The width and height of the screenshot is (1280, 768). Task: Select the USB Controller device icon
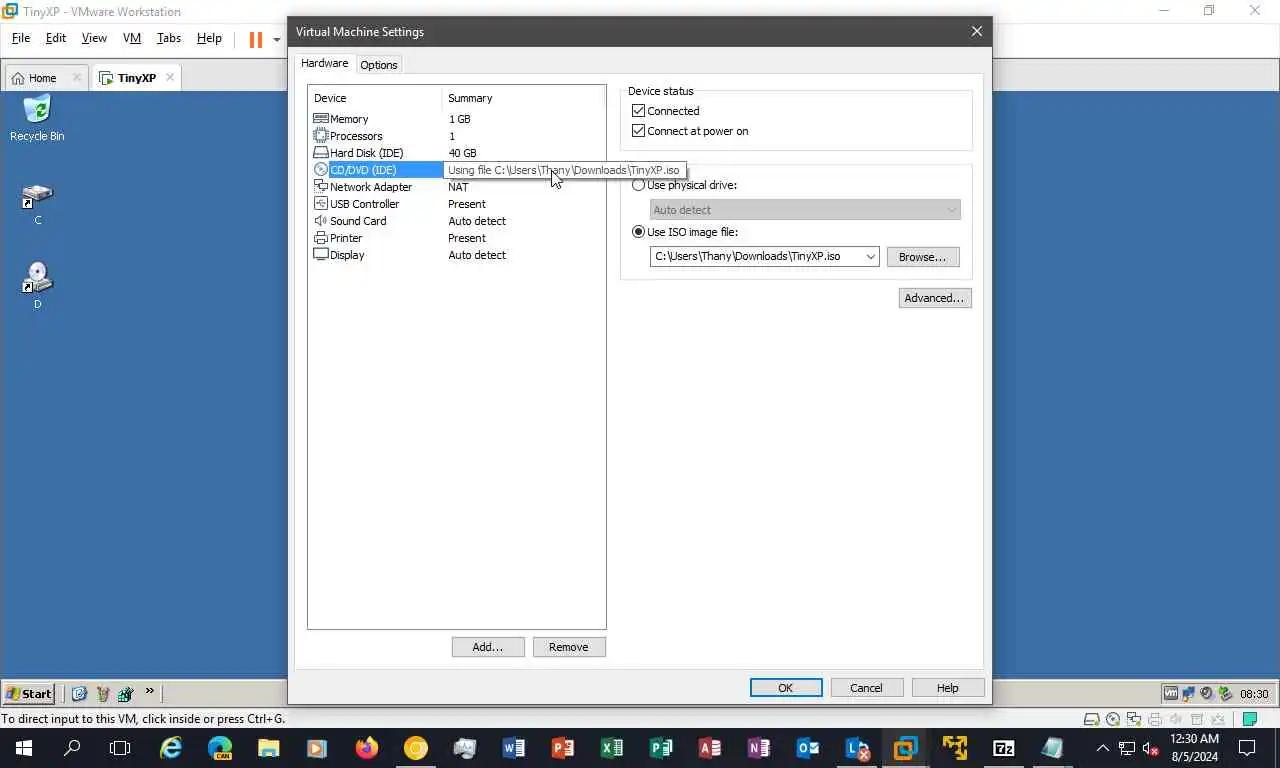[x=321, y=204]
